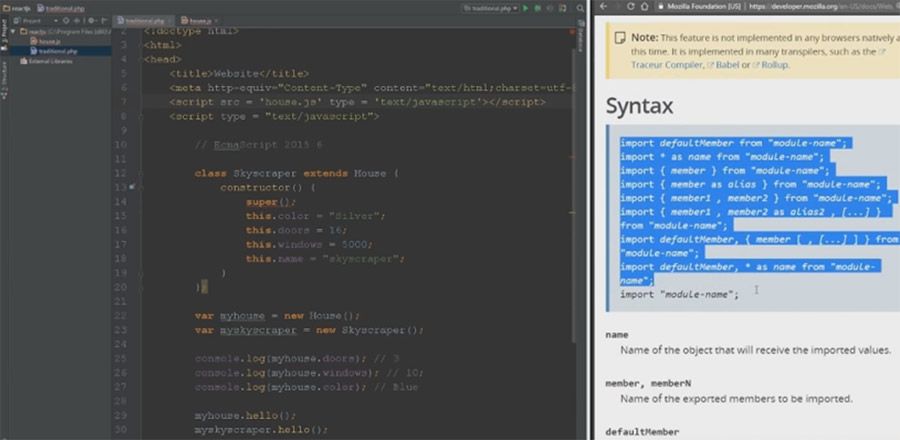Click in the code line 'class Skyscraper extends House'
The height and width of the screenshot is (440, 900).
click(x=296, y=173)
